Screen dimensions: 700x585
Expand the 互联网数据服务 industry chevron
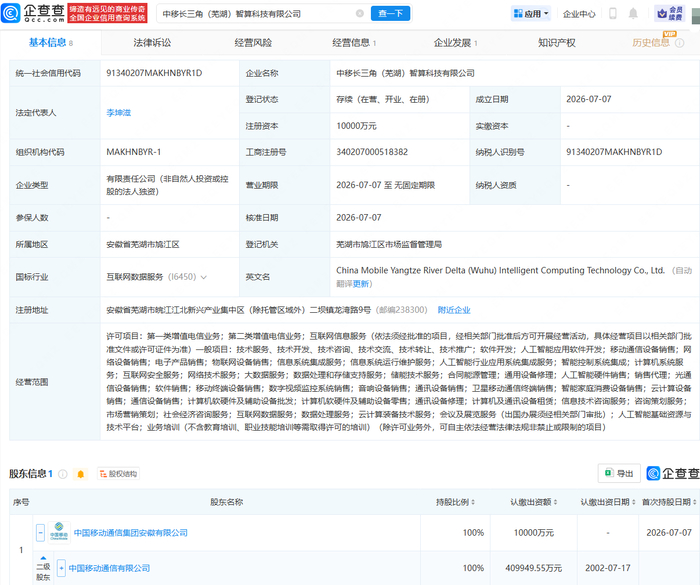[x=204, y=277]
